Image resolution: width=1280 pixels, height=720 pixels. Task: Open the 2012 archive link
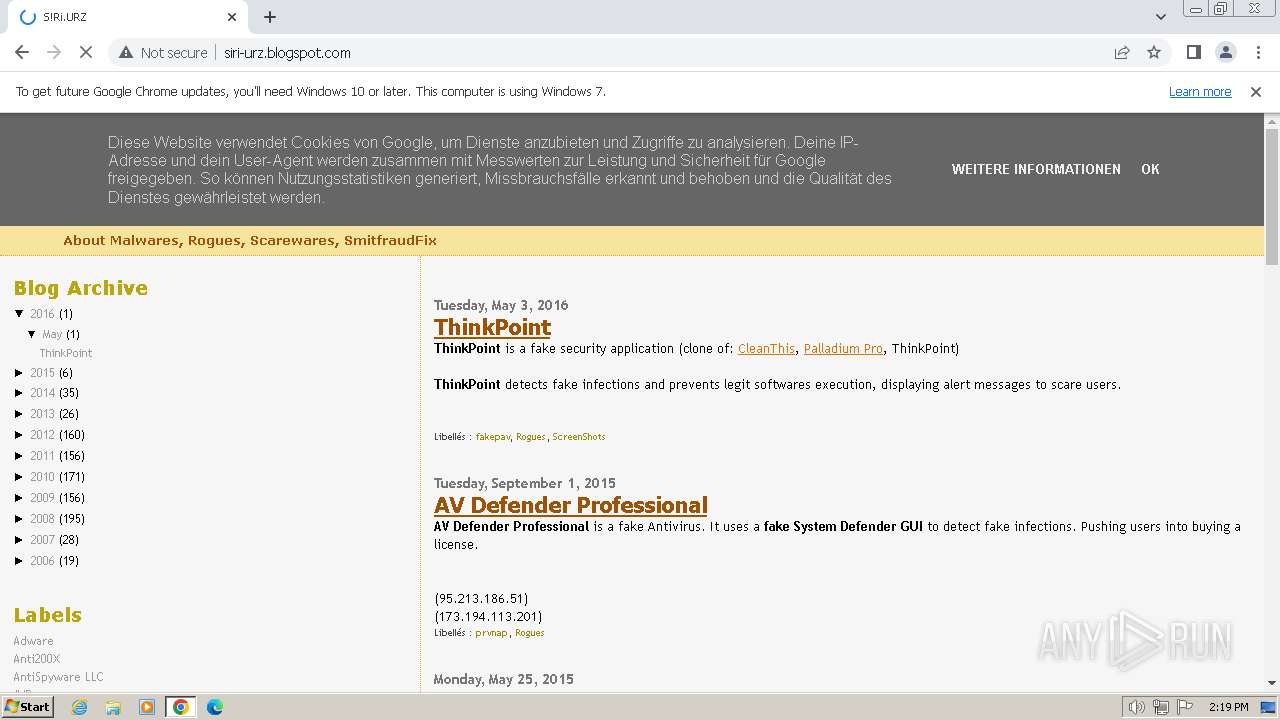pos(42,435)
